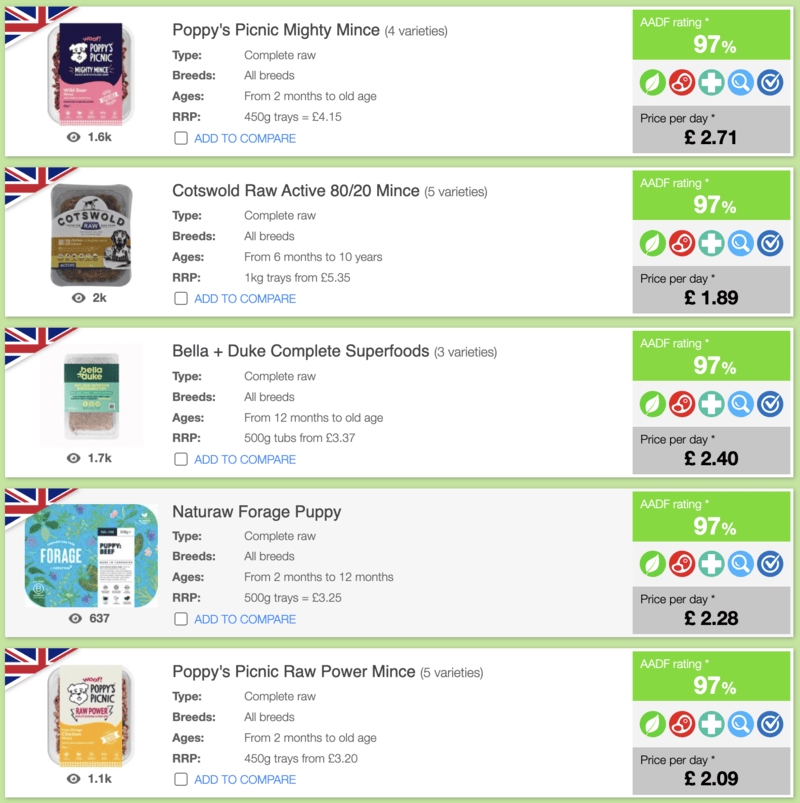The width and height of the screenshot is (800, 803).
Task: Click Poppy's Picnic Mighty Mince product image
Action: 91,74
